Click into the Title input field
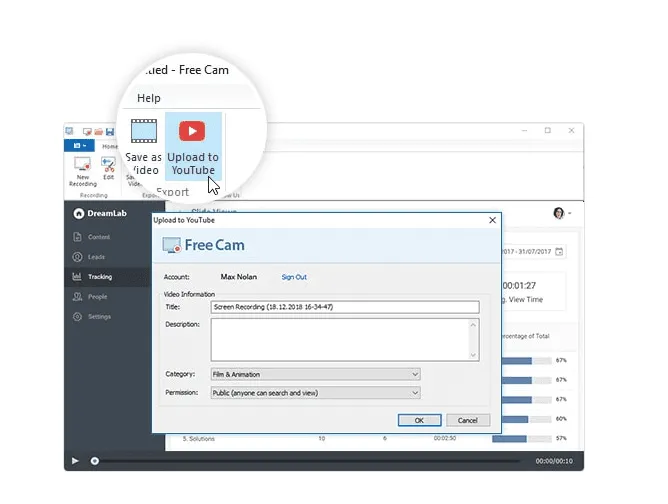 click(345, 307)
